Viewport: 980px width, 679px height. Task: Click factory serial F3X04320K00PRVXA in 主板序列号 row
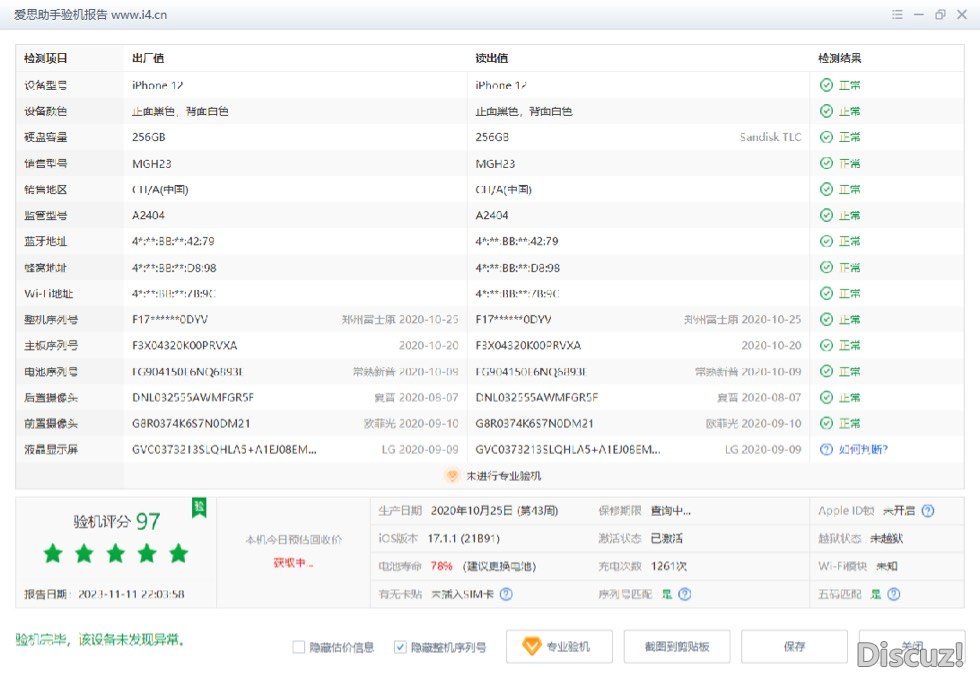tap(185, 345)
